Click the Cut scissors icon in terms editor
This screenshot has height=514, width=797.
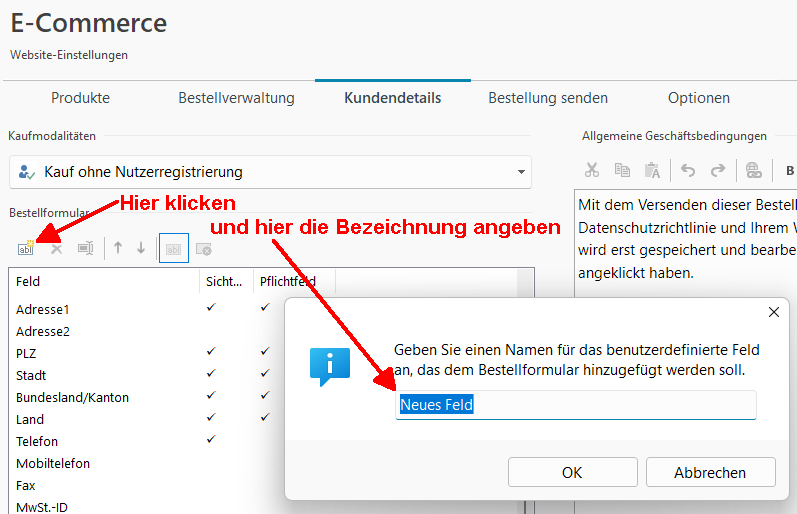592,170
